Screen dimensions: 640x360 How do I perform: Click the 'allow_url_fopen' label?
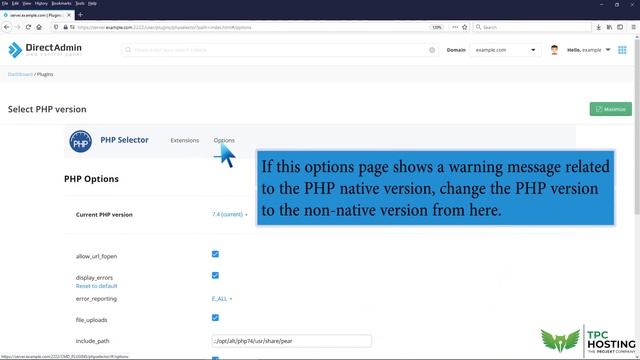(96, 256)
